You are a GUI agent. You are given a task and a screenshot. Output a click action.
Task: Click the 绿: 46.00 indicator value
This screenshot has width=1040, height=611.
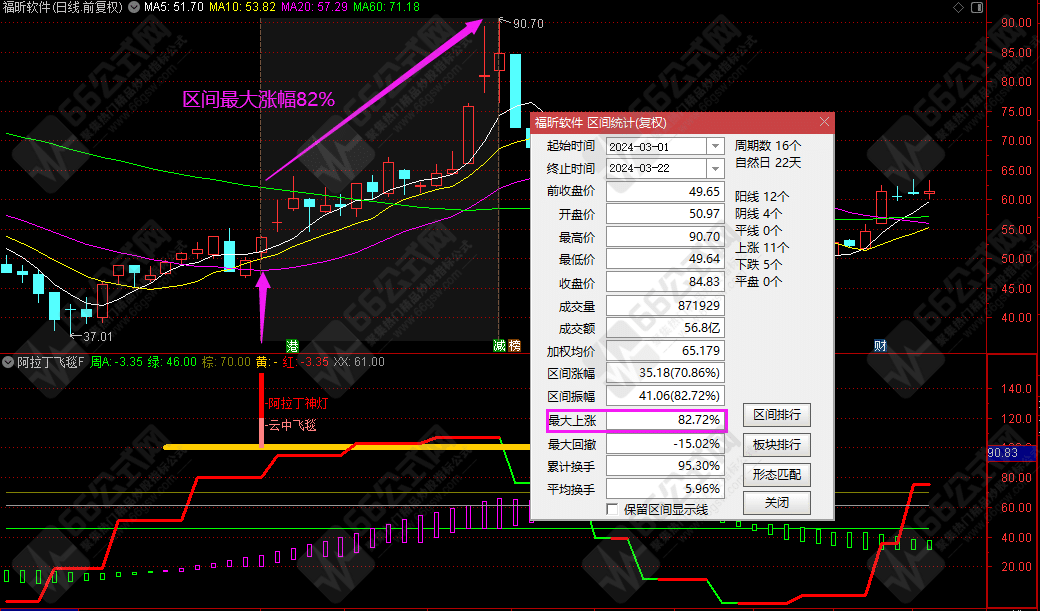(x=172, y=362)
